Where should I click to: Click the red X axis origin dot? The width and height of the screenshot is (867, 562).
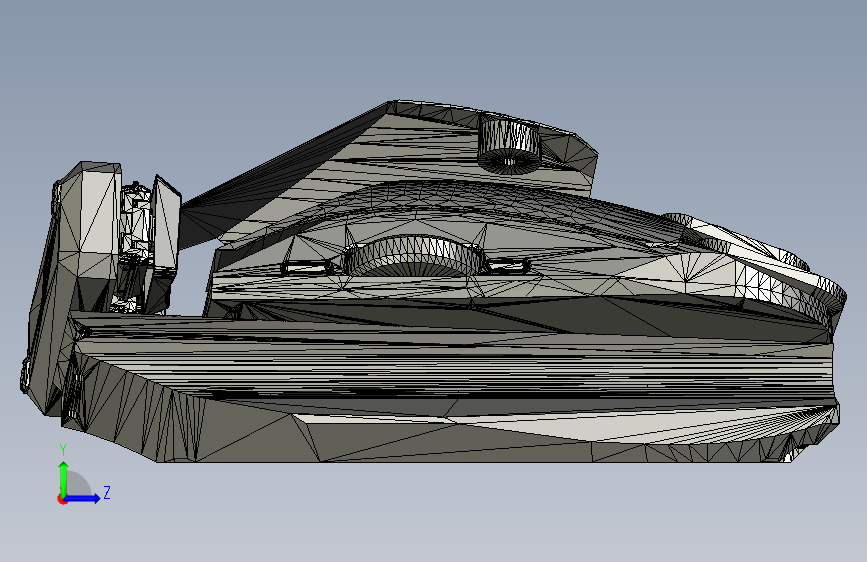coord(62,499)
